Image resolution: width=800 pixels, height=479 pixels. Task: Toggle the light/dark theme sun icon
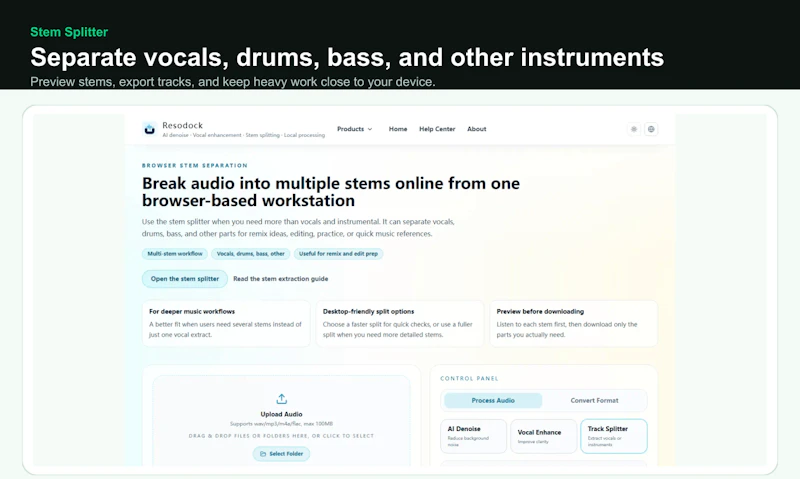tap(634, 129)
